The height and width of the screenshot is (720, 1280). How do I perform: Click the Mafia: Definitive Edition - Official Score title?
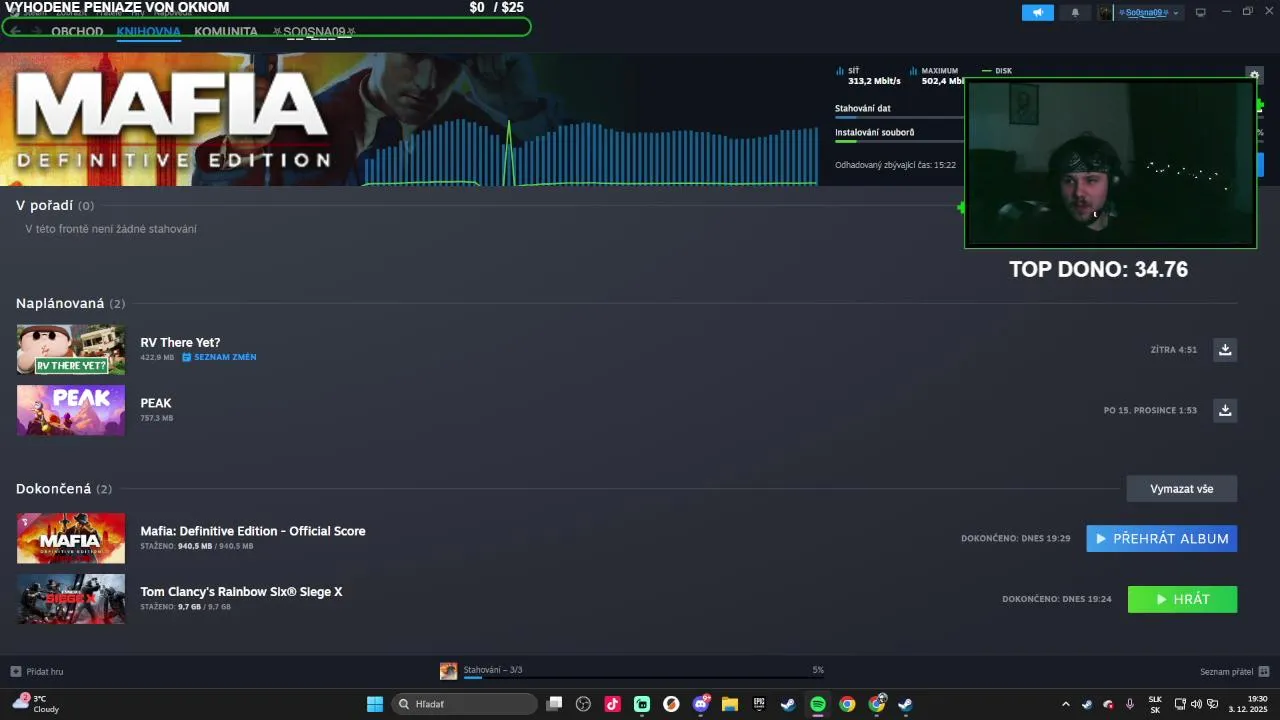tap(253, 531)
